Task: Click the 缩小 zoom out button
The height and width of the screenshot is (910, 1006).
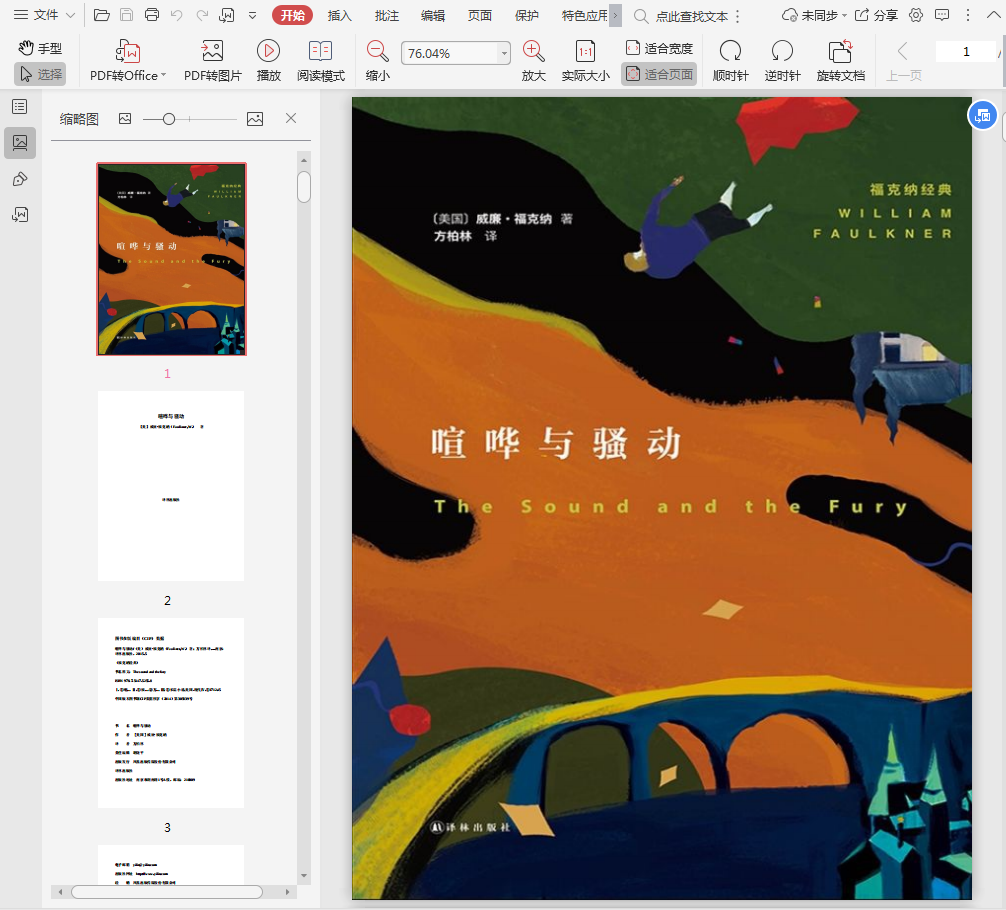Action: (377, 61)
